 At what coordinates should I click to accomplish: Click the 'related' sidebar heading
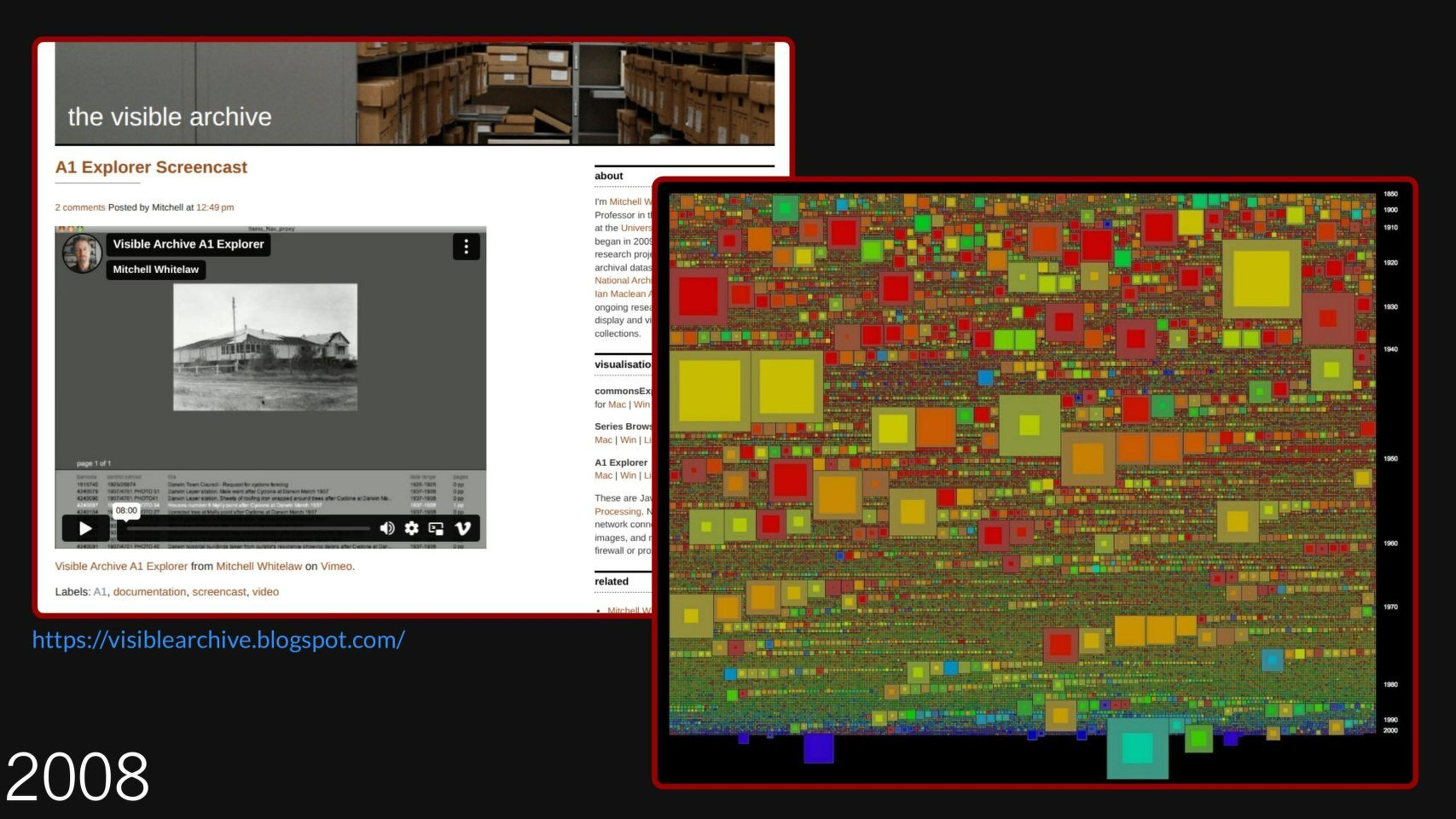612,582
